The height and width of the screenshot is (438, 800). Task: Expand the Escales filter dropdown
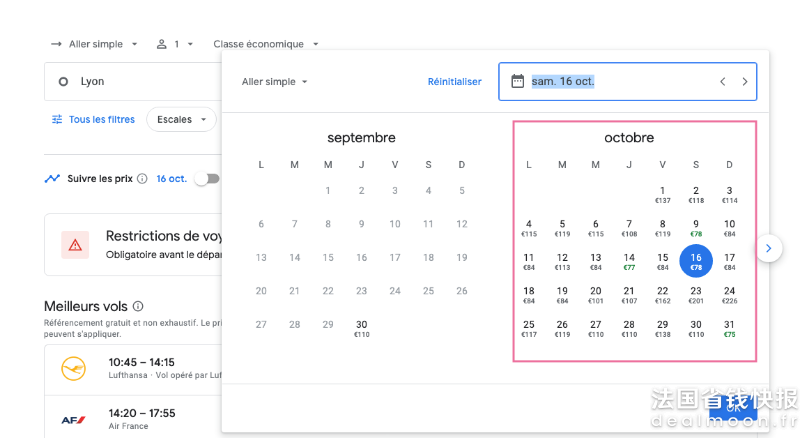click(x=181, y=119)
